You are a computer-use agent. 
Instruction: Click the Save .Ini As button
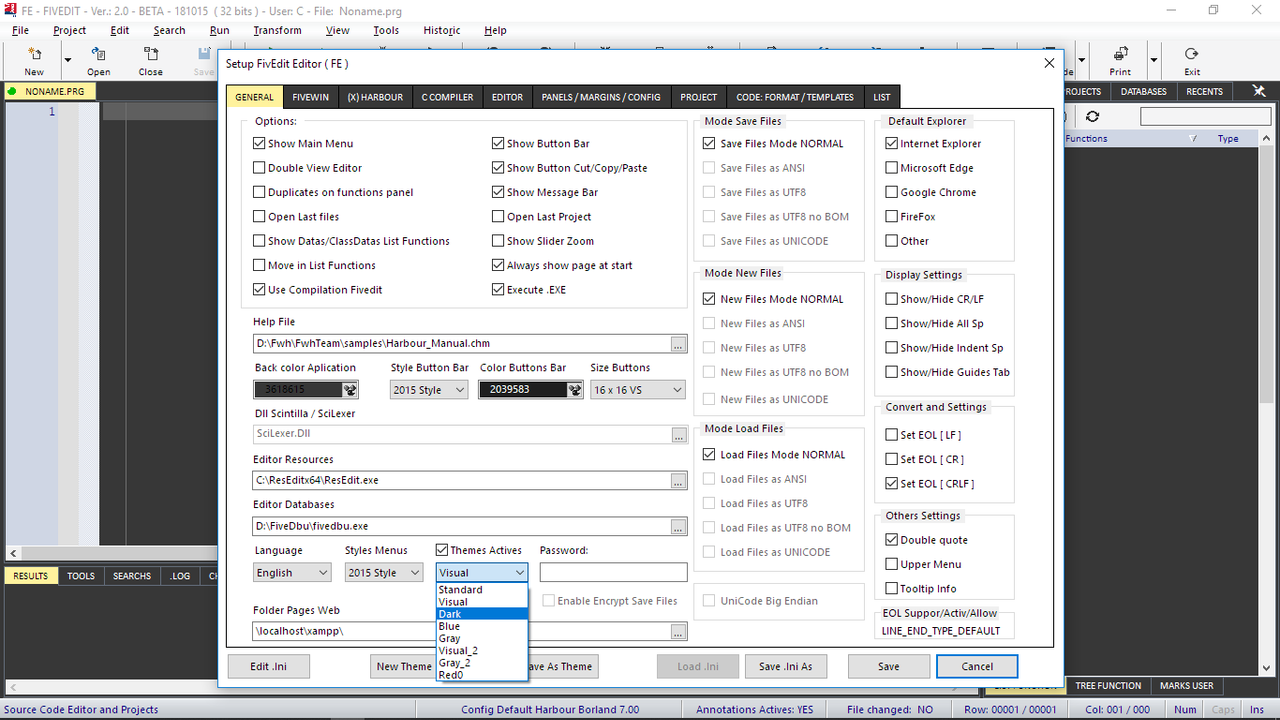[786, 666]
